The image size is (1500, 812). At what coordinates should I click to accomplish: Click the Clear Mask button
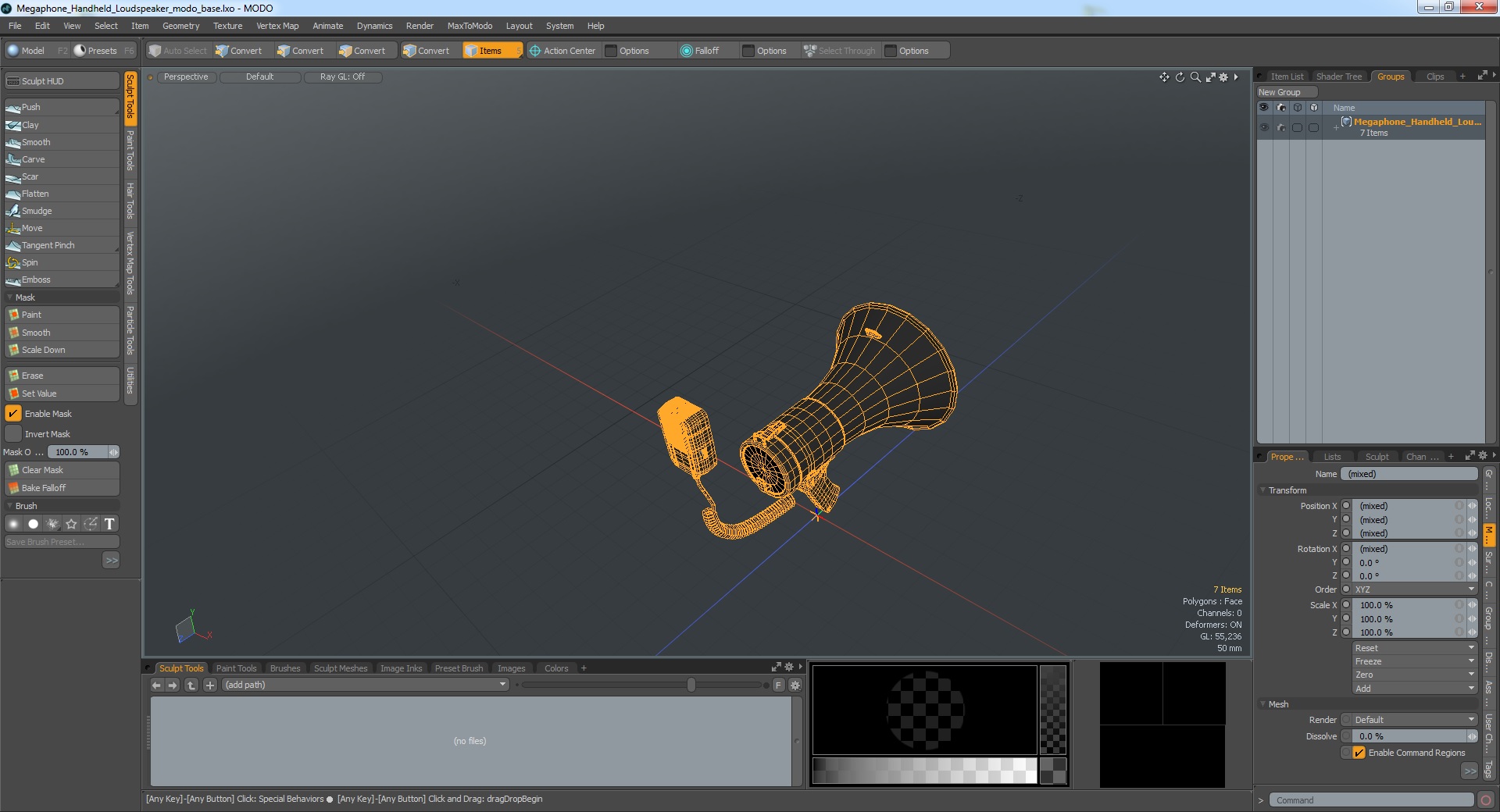pos(62,470)
